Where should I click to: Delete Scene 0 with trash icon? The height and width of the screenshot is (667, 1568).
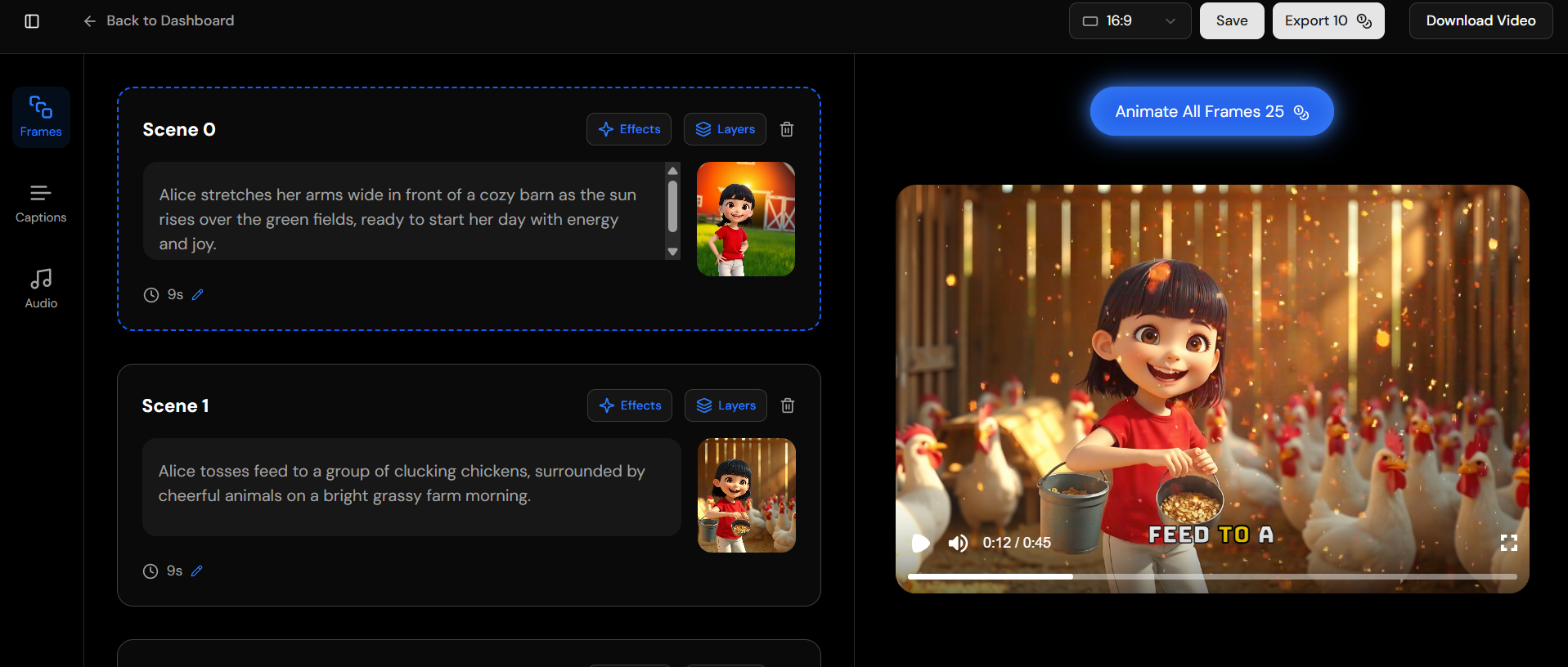(787, 129)
